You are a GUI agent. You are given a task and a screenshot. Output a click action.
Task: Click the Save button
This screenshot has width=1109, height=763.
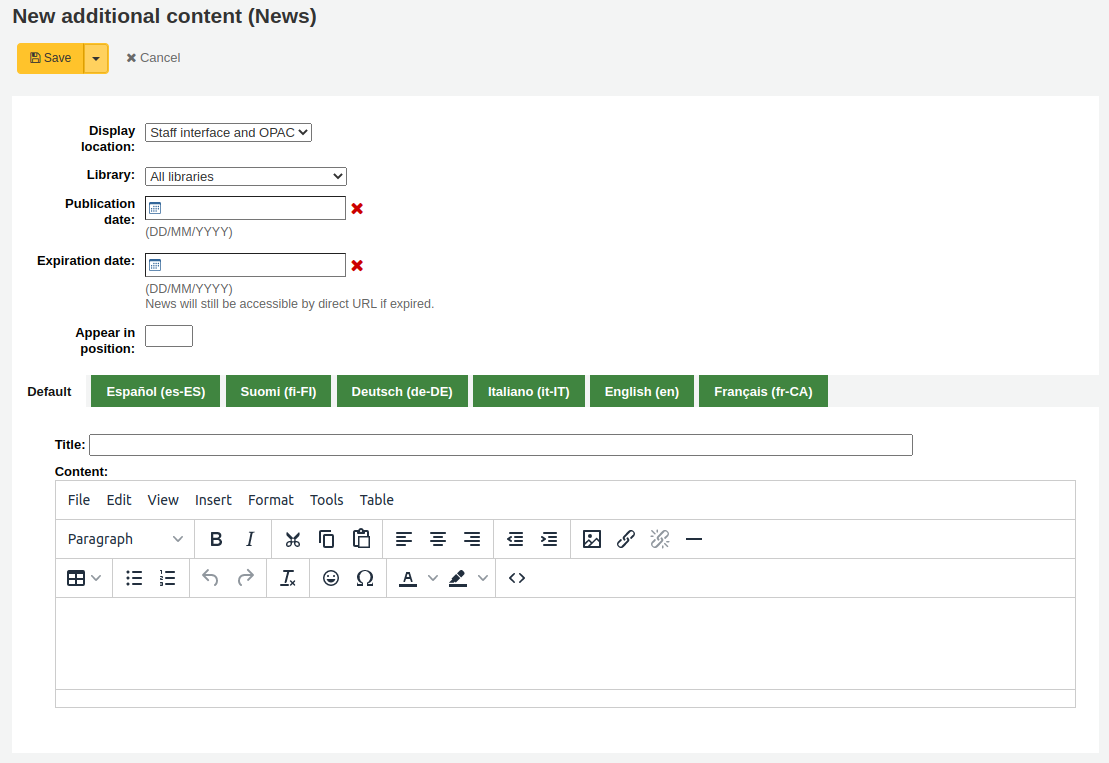(x=50, y=59)
